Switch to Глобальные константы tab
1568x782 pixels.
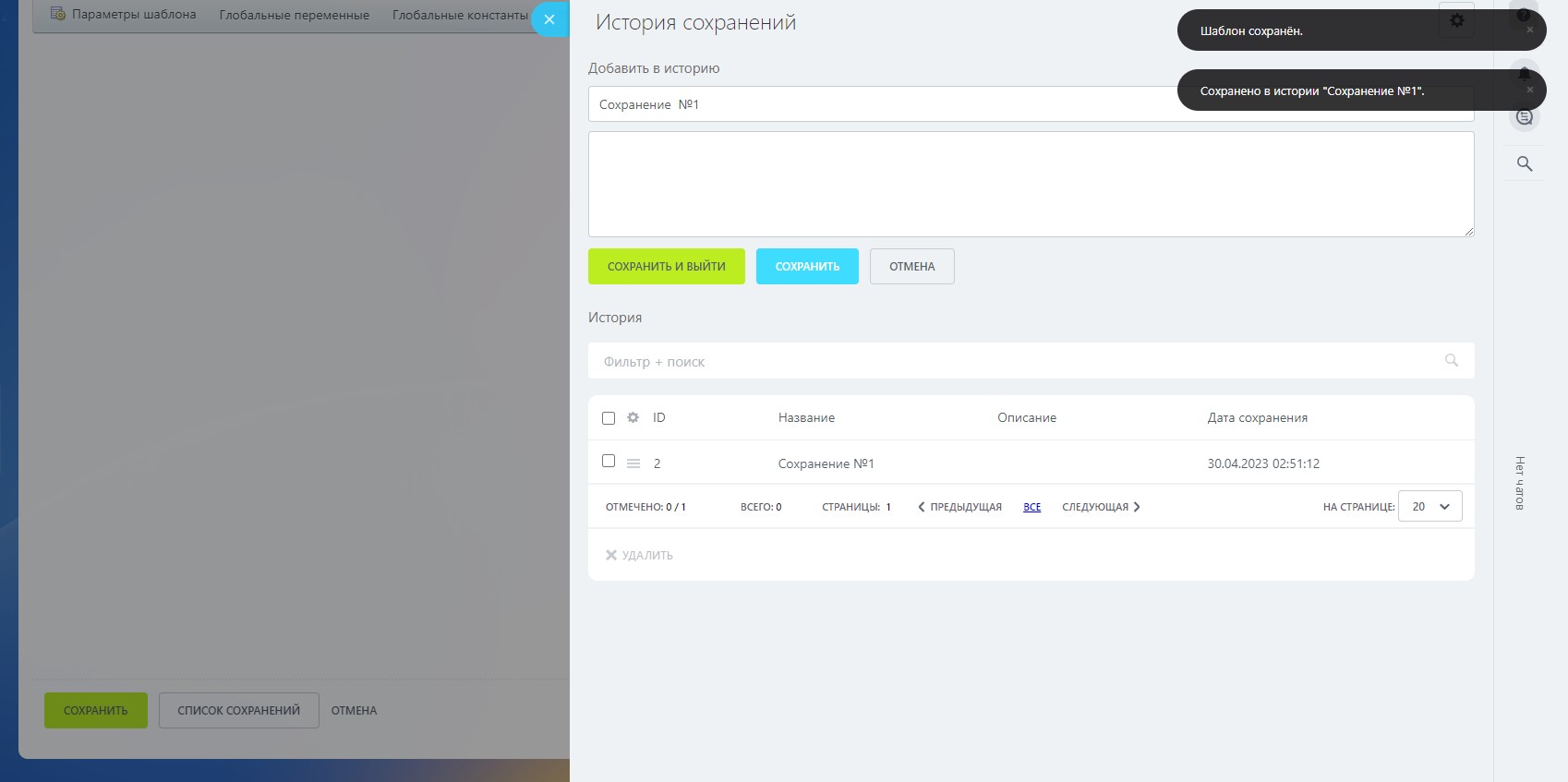460,15
